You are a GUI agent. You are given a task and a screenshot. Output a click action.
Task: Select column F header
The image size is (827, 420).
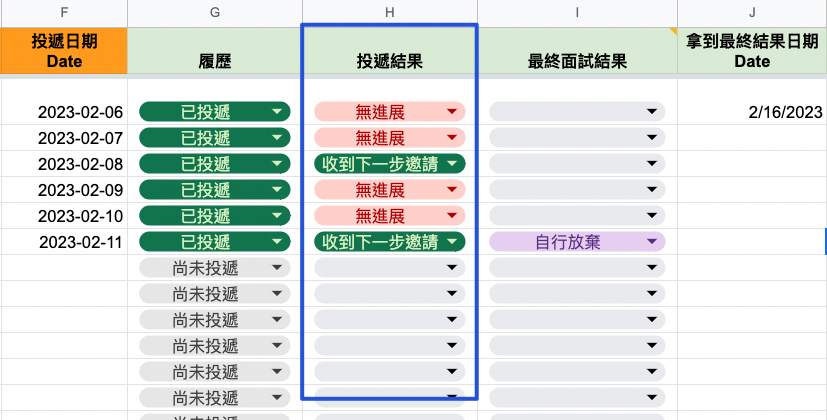(64, 13)
